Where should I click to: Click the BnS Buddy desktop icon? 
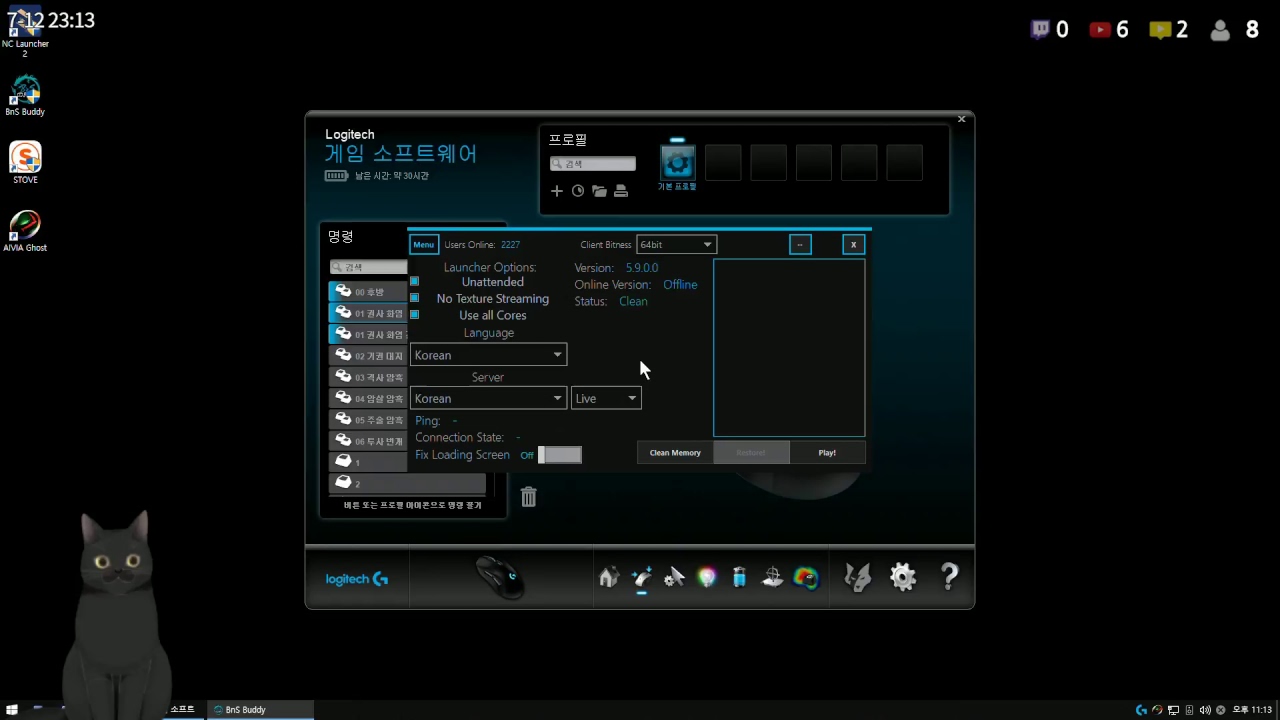coord(25,96)
